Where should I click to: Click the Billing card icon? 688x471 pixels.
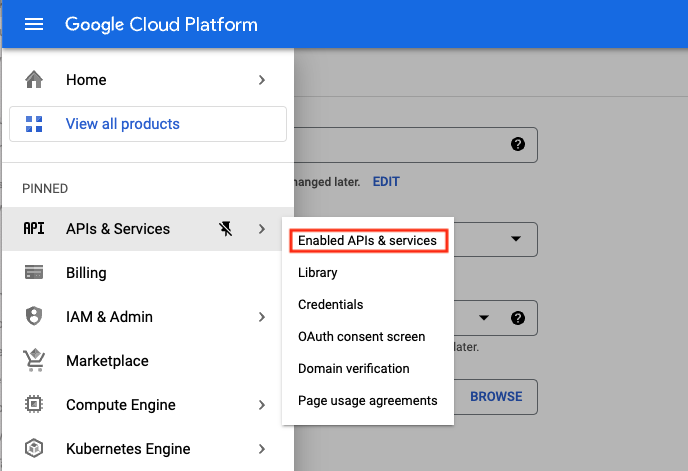pyautogui.click(x=34, y=273)
